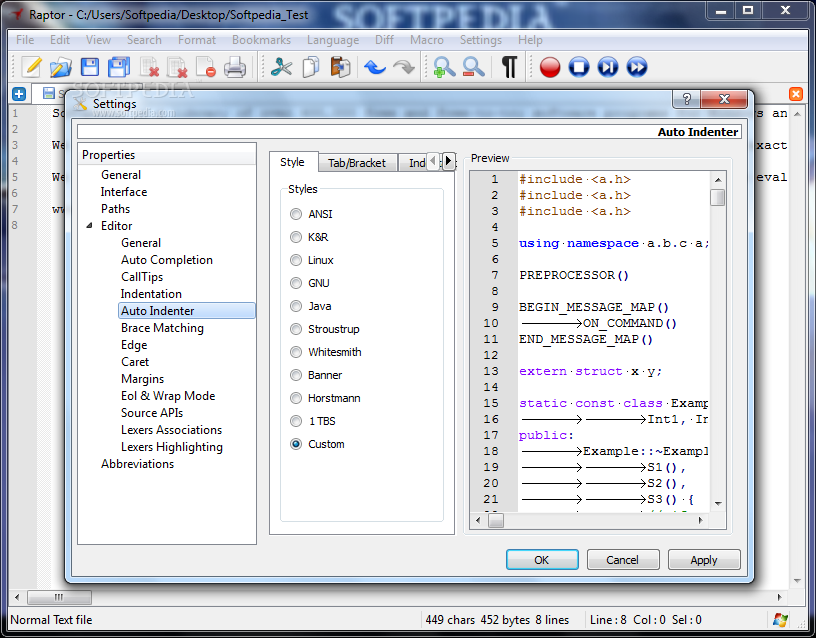This screenshot has width=816, height=638.
Task: Paste from clipboard icon
Action: pyautogui.click(x=340, y=67)
